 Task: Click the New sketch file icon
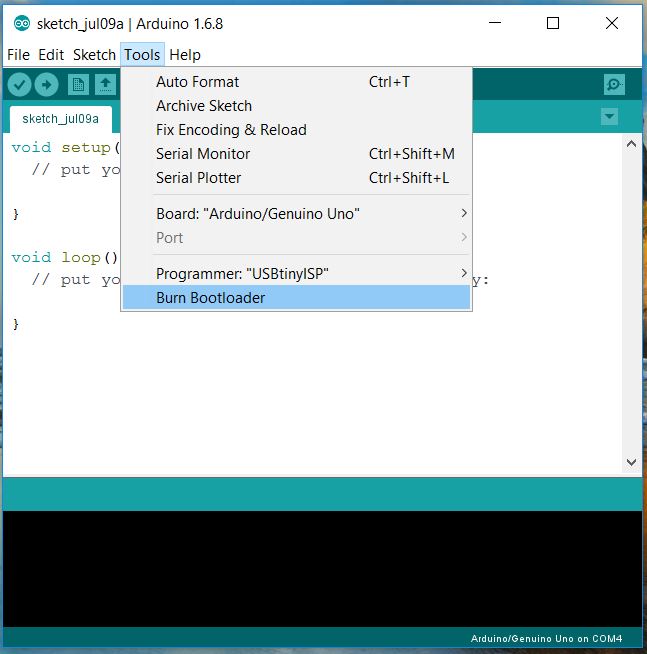78,85
